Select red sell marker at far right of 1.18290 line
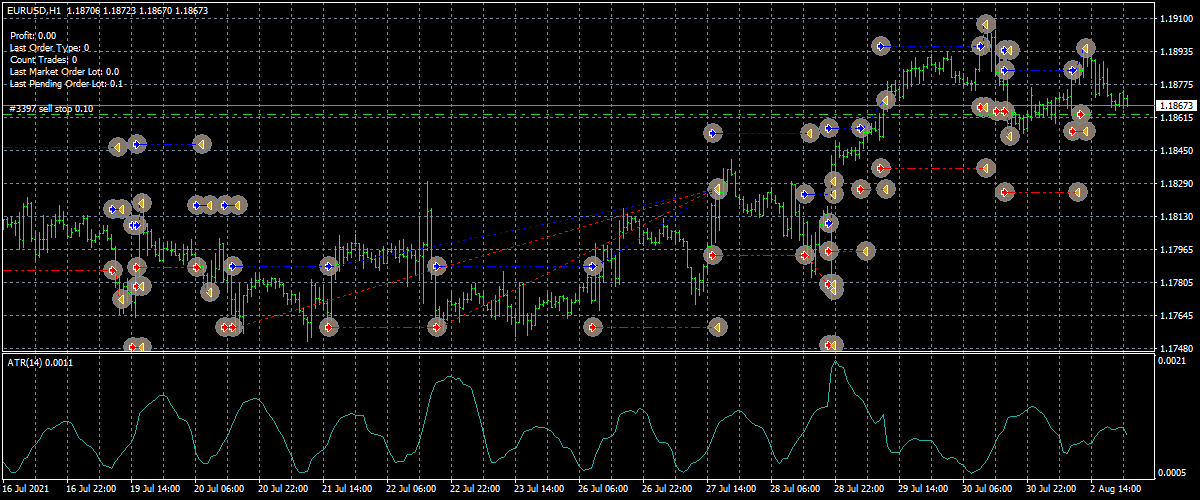 click(1077, 191)
